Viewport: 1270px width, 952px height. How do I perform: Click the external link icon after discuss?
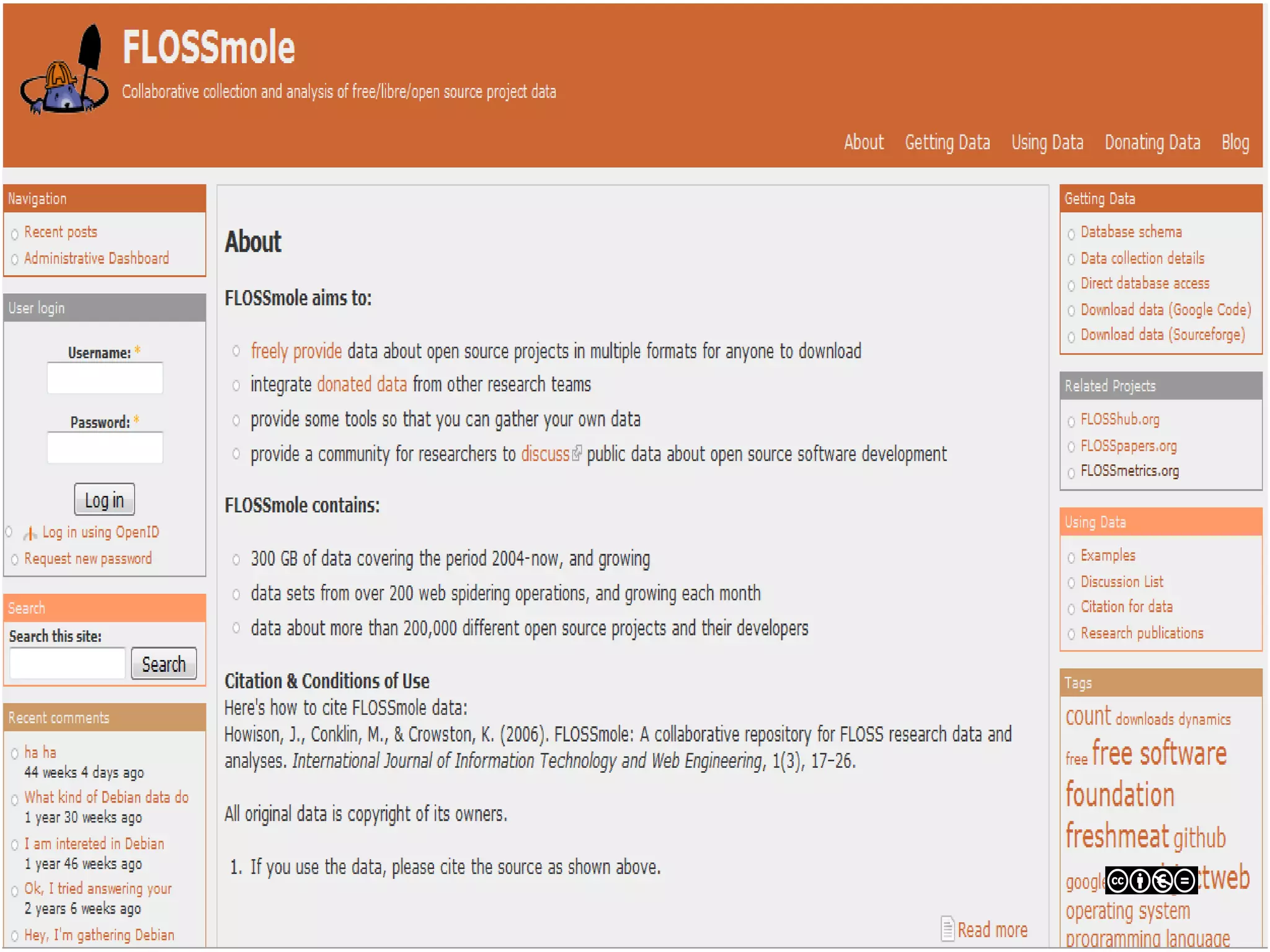pyautogui.click(x=577, y=454)
